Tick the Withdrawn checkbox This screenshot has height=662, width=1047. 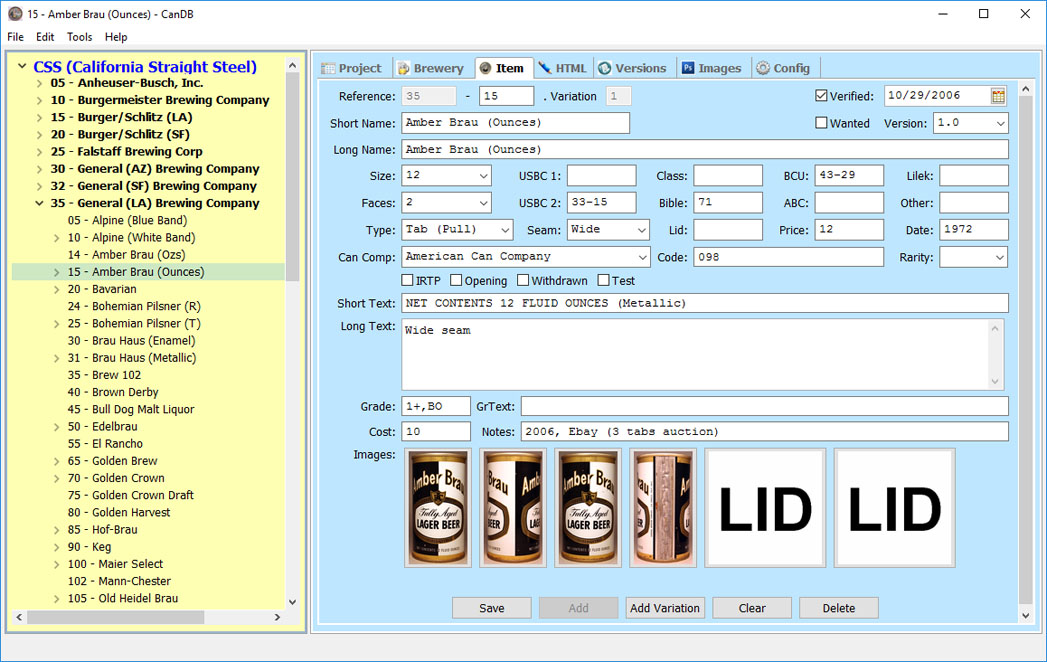523,280
